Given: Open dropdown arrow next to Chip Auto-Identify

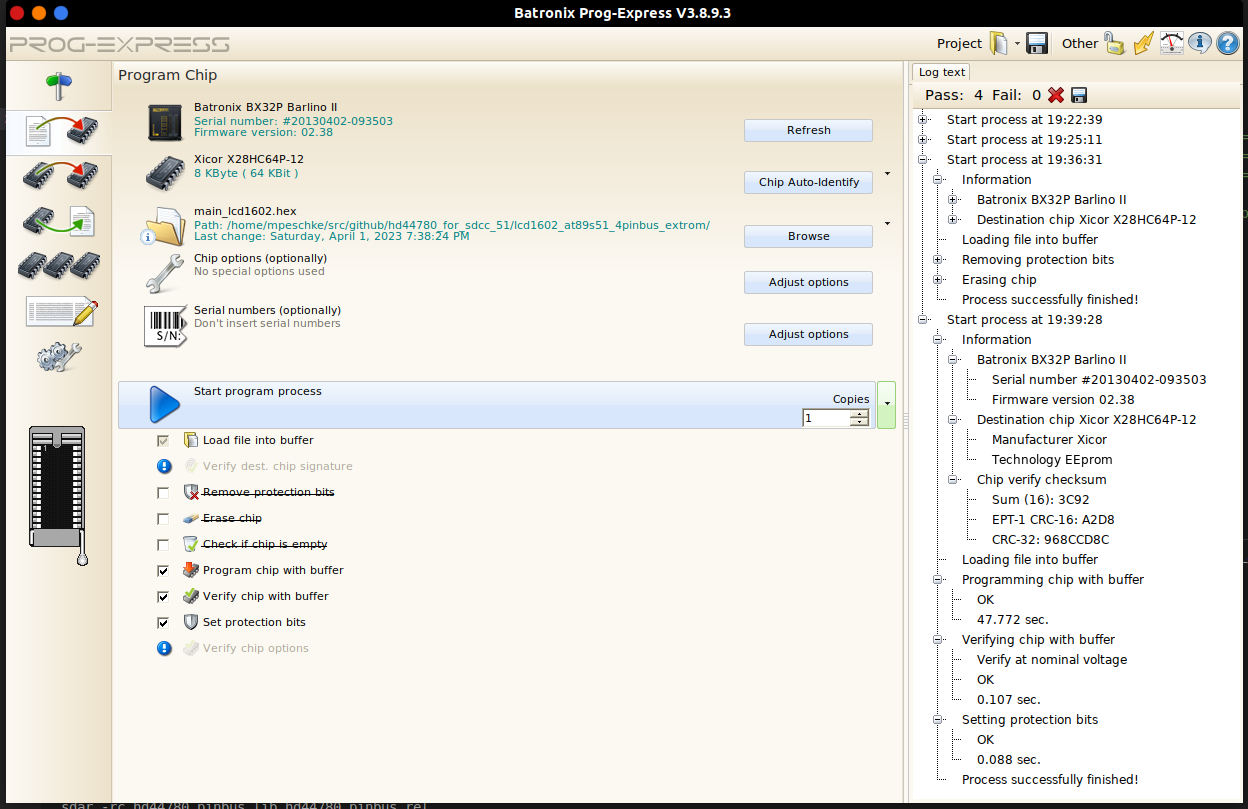Looking at the screenshot, I should [x=887, y=173].
